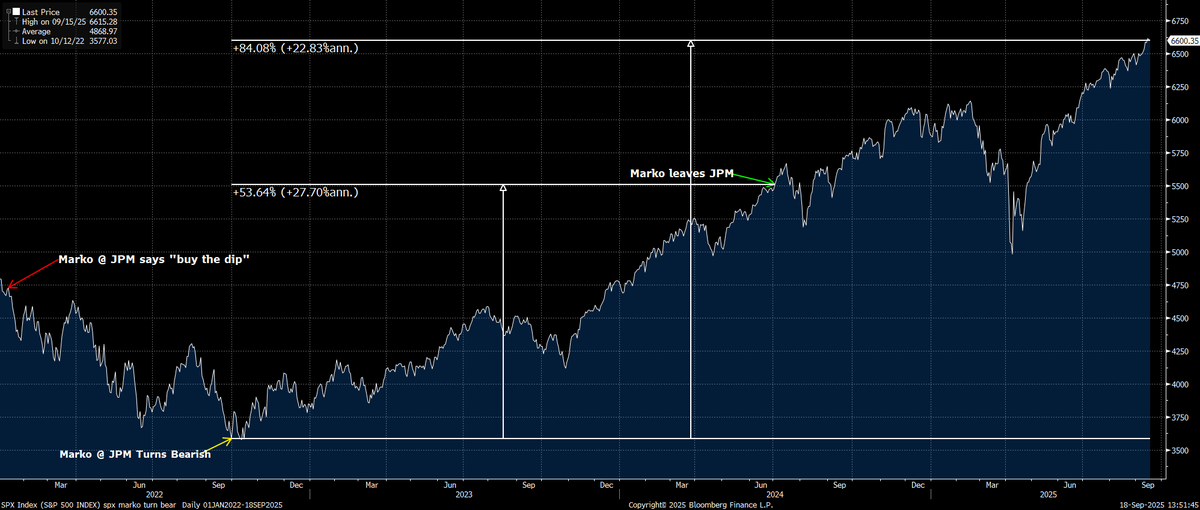
Task: Select the Average legend row
Action: [65, 30]
